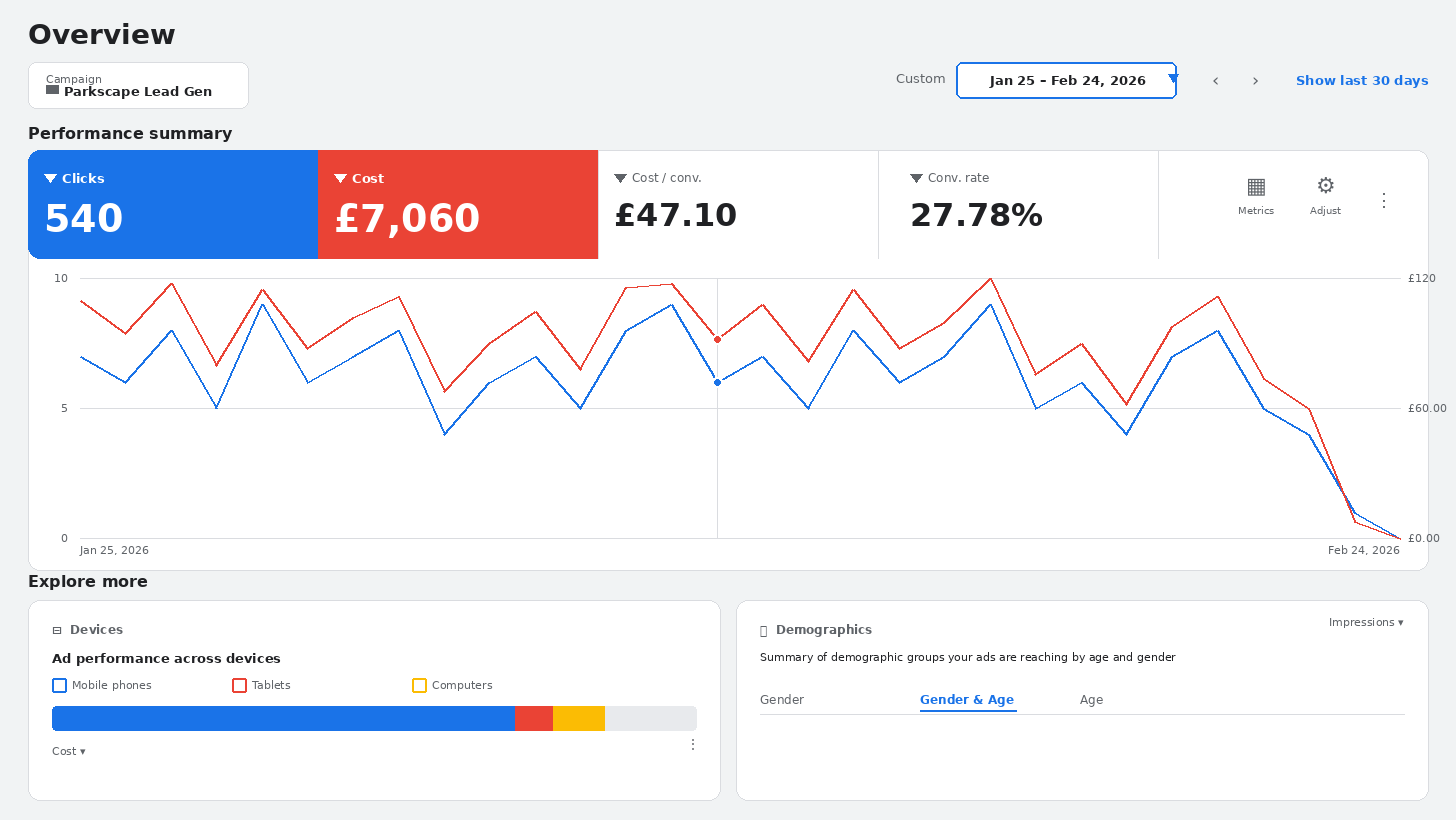
Task: Toggle the Tablets legend checkbox
Action: 239,686
